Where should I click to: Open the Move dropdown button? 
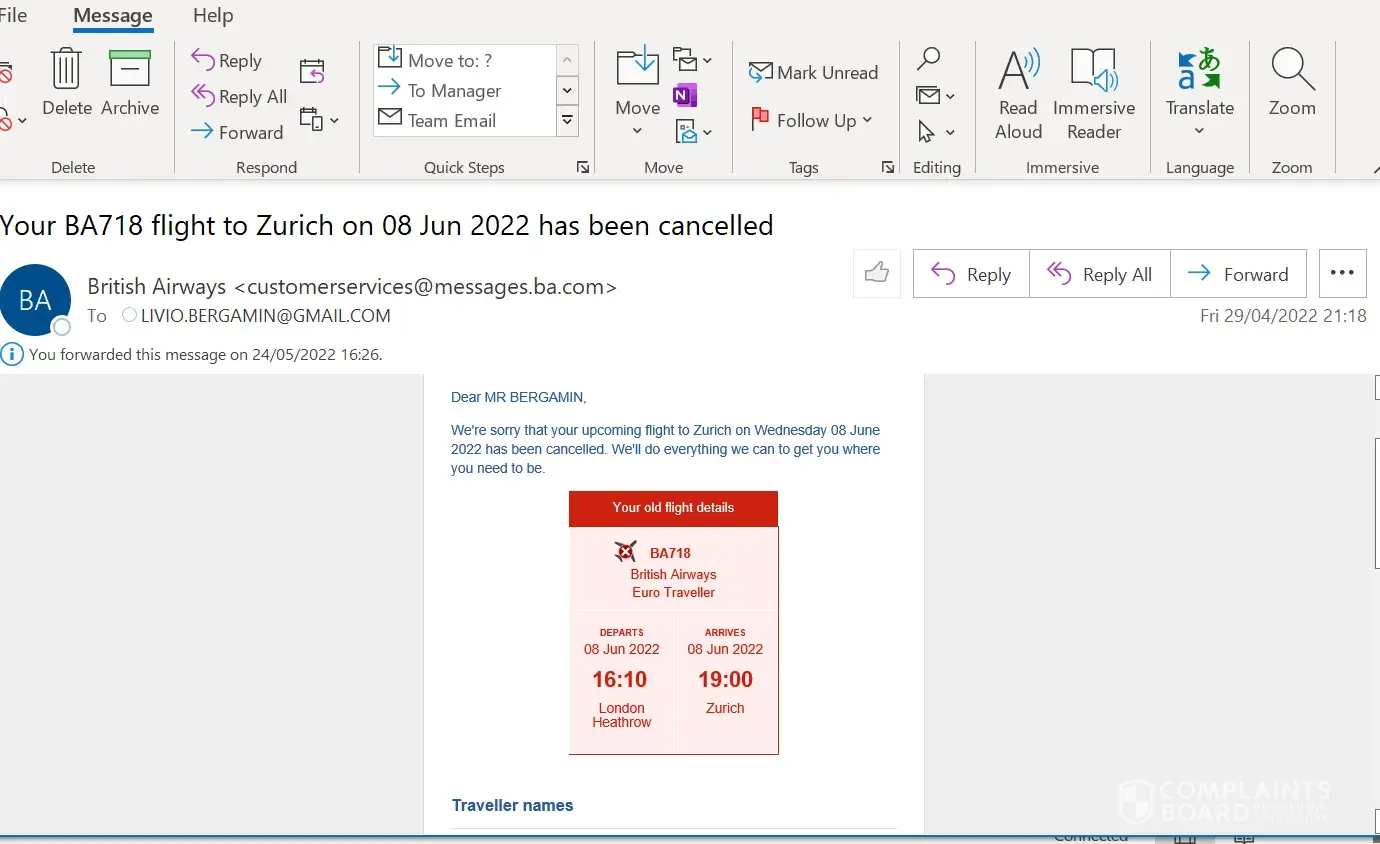638,94
